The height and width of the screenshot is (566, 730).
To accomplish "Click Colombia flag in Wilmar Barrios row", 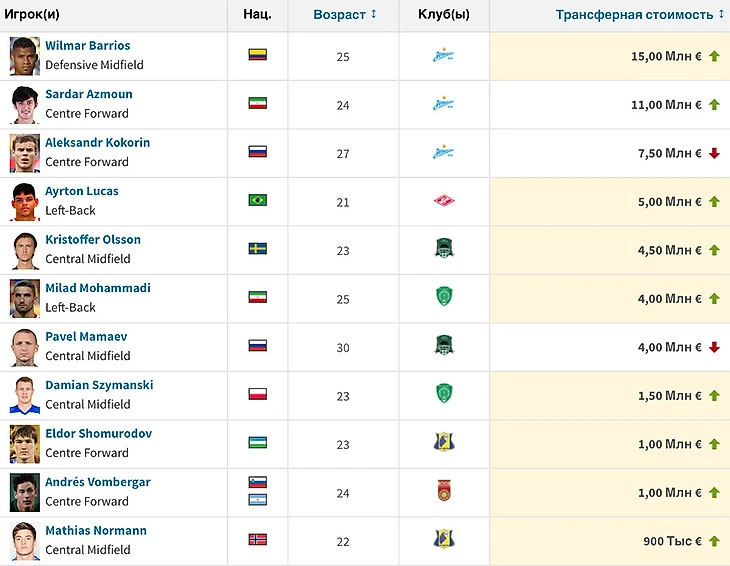I will 257,56.
